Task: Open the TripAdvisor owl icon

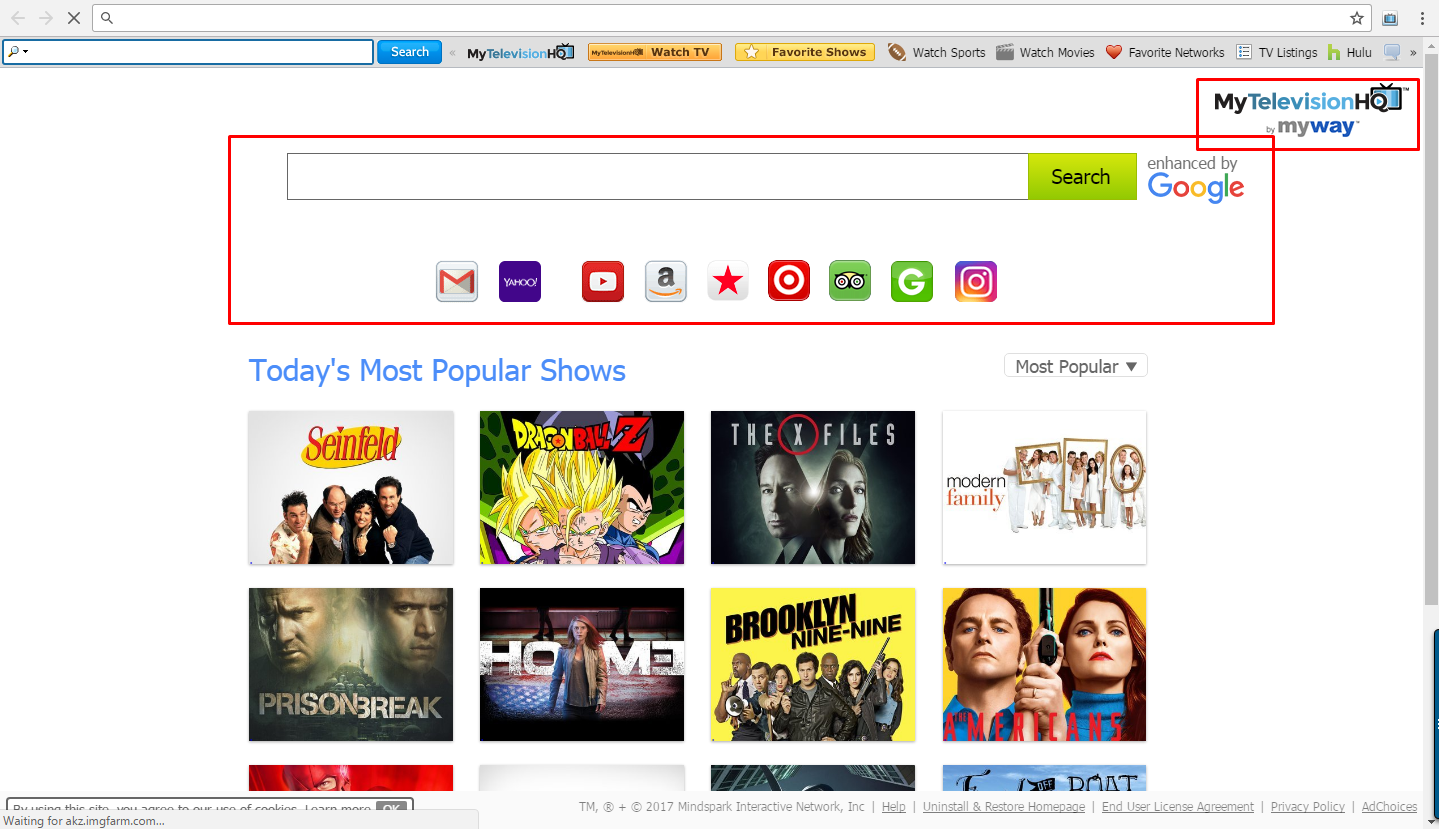Action: click(x=850, y=282)
